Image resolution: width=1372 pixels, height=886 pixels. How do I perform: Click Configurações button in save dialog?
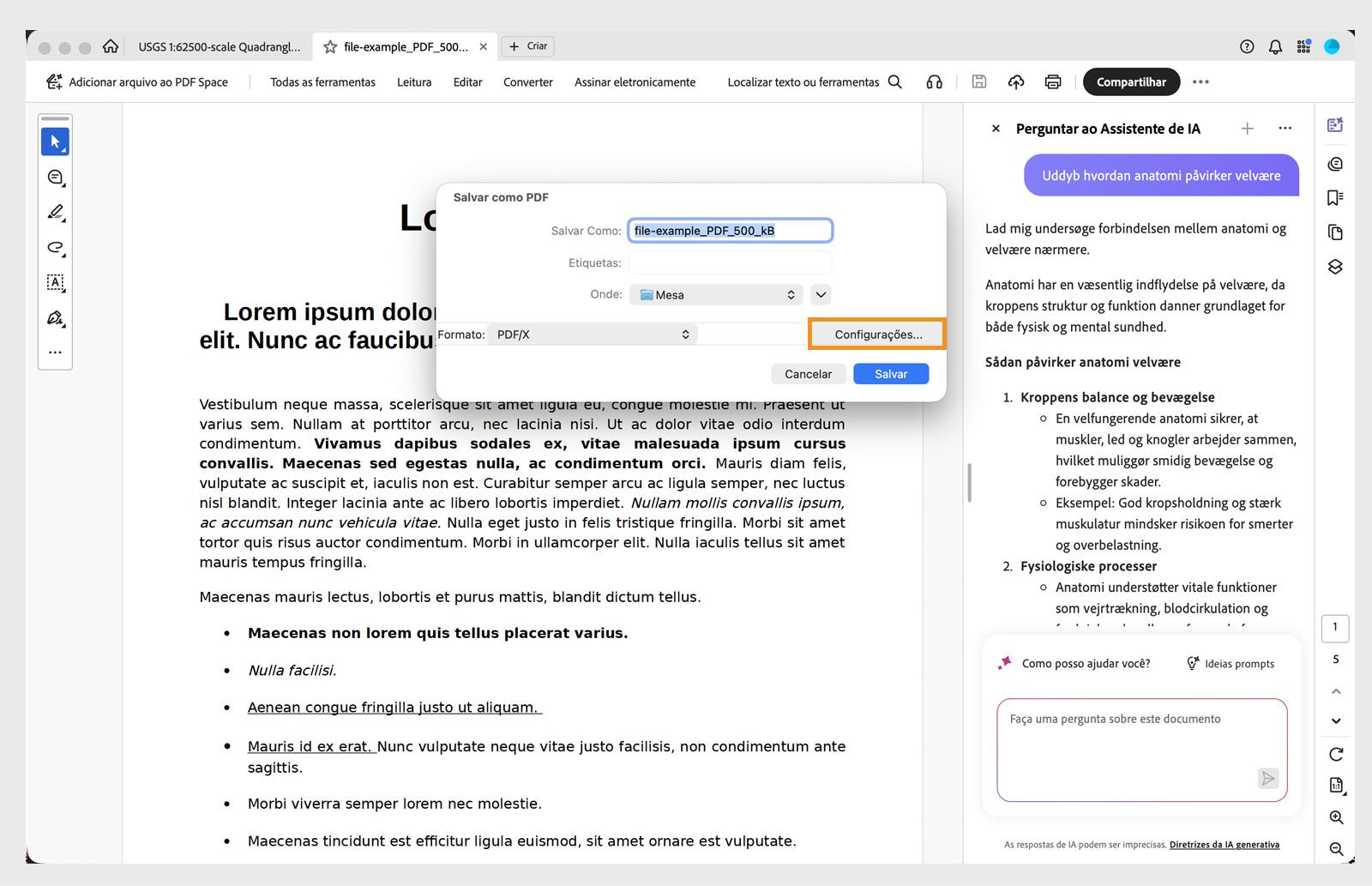point(878,335)
